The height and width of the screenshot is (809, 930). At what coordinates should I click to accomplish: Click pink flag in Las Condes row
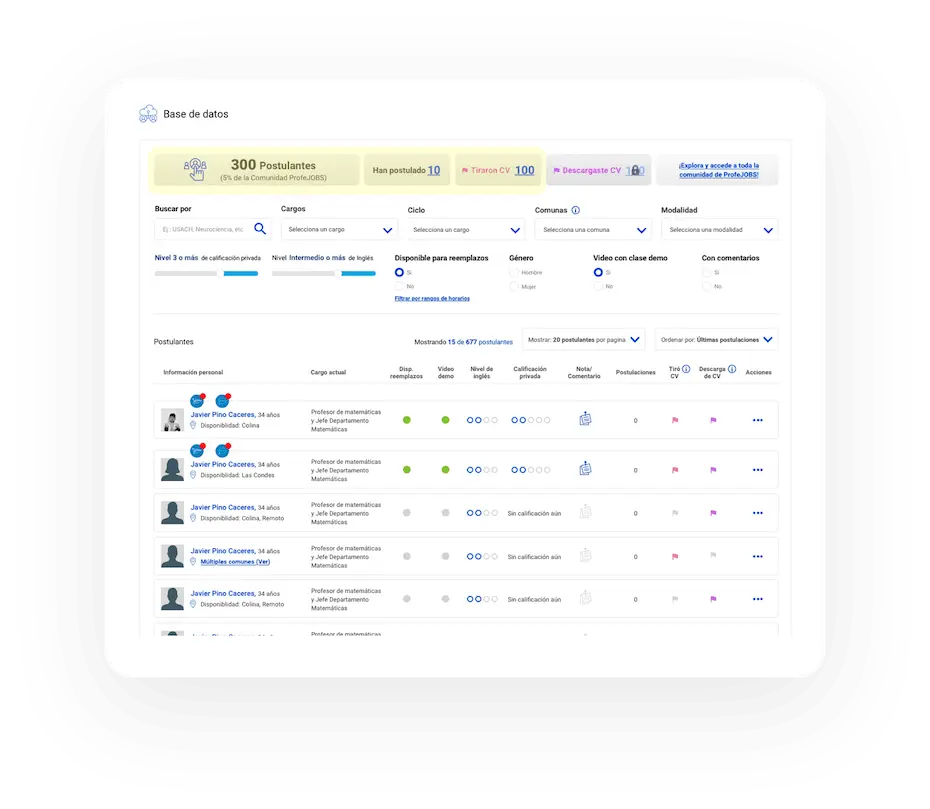tap(674, 470)
